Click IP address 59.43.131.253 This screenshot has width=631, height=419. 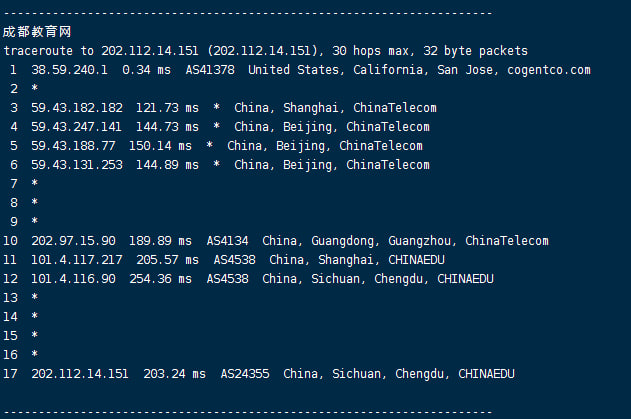(x=76, y=165)
